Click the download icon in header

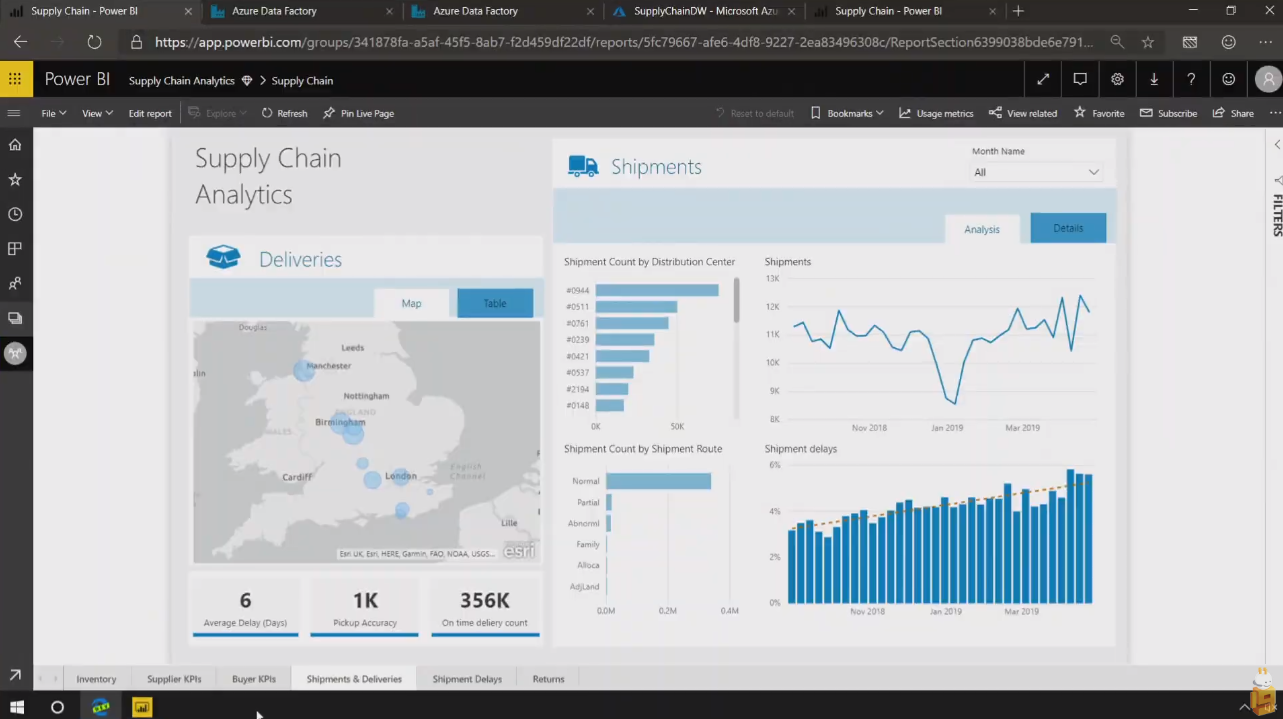(x=1154, y=80)
